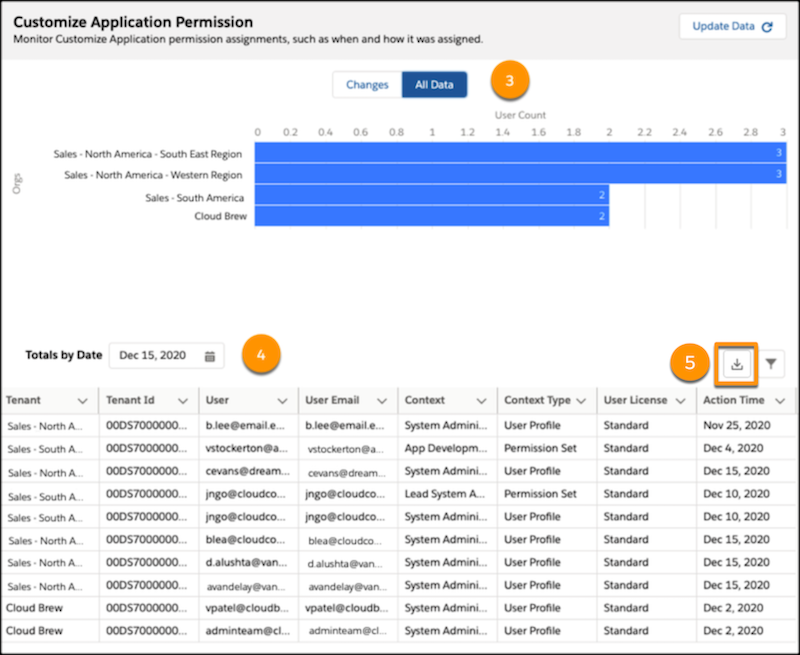Click the Western Region chart bar
This screenshot has height=655, width=800.
520,174
